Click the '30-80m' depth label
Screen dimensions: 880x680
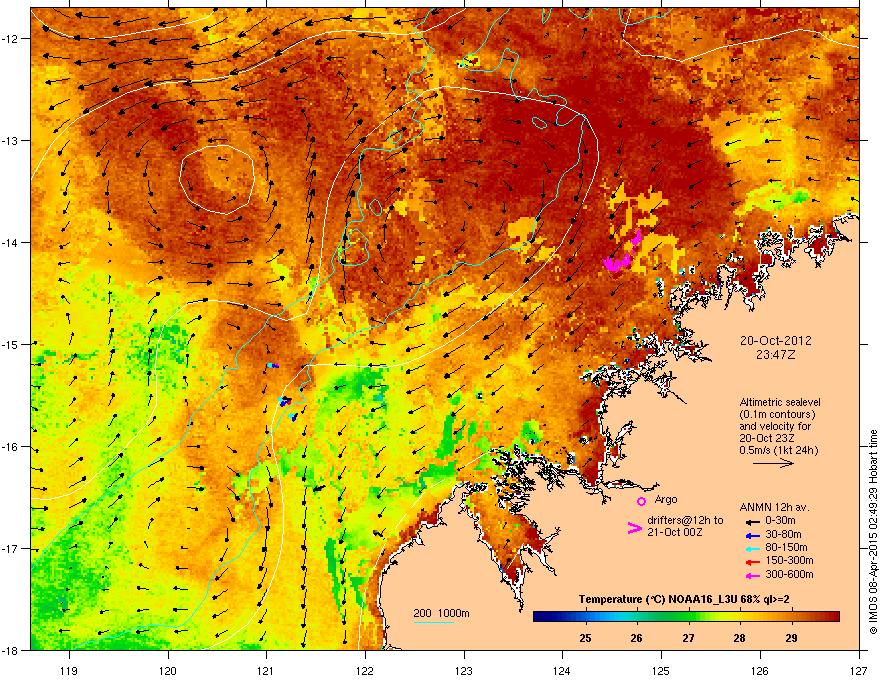783,534
